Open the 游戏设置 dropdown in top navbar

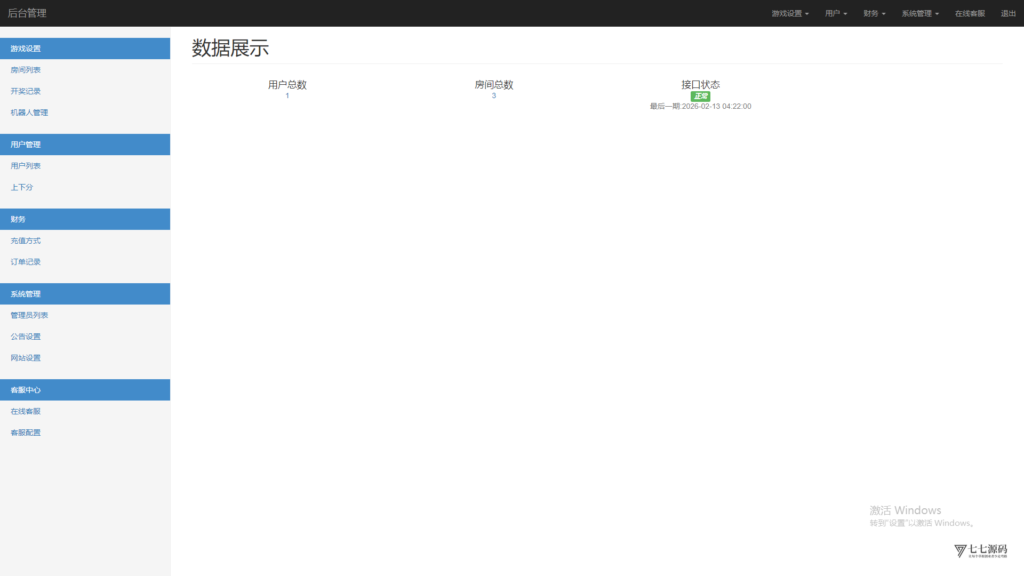790,14
